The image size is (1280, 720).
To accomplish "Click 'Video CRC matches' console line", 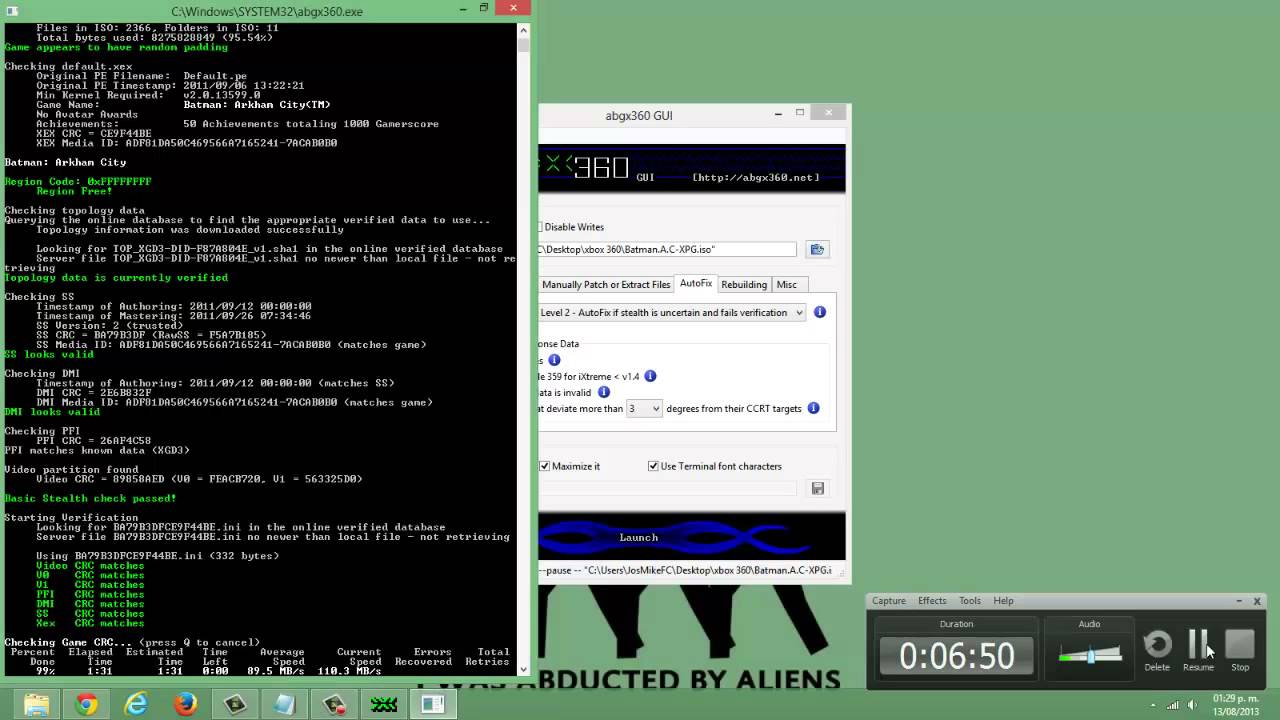I will pyautogui.click(x=90, y=565).
